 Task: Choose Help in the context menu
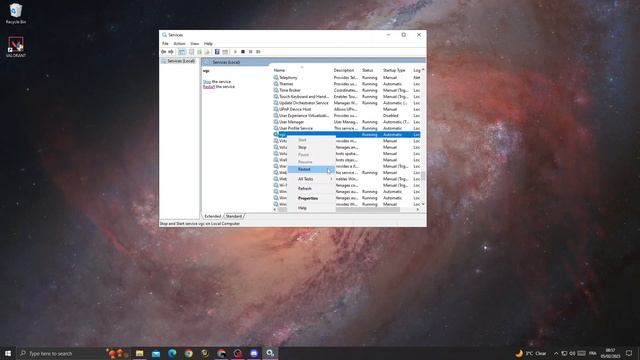311,208
